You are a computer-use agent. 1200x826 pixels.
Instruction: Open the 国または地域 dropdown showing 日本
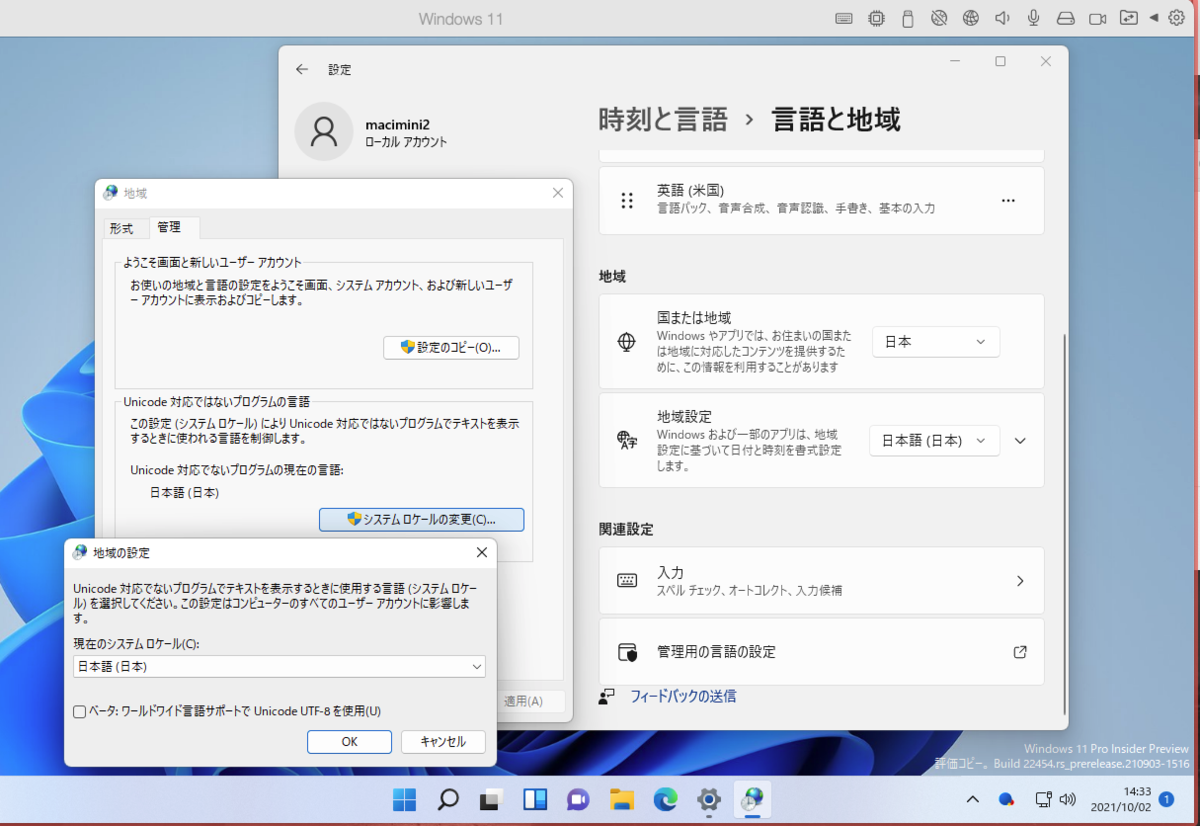pyautogui.click(x=935, y=342)
